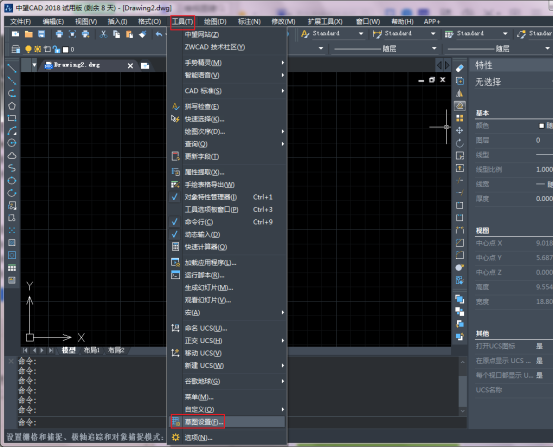Image resolution: width=553 pixels, height=448 pixels.
Task: Uncheck 对象特性管理器(I) menu item
Action: 227,197
